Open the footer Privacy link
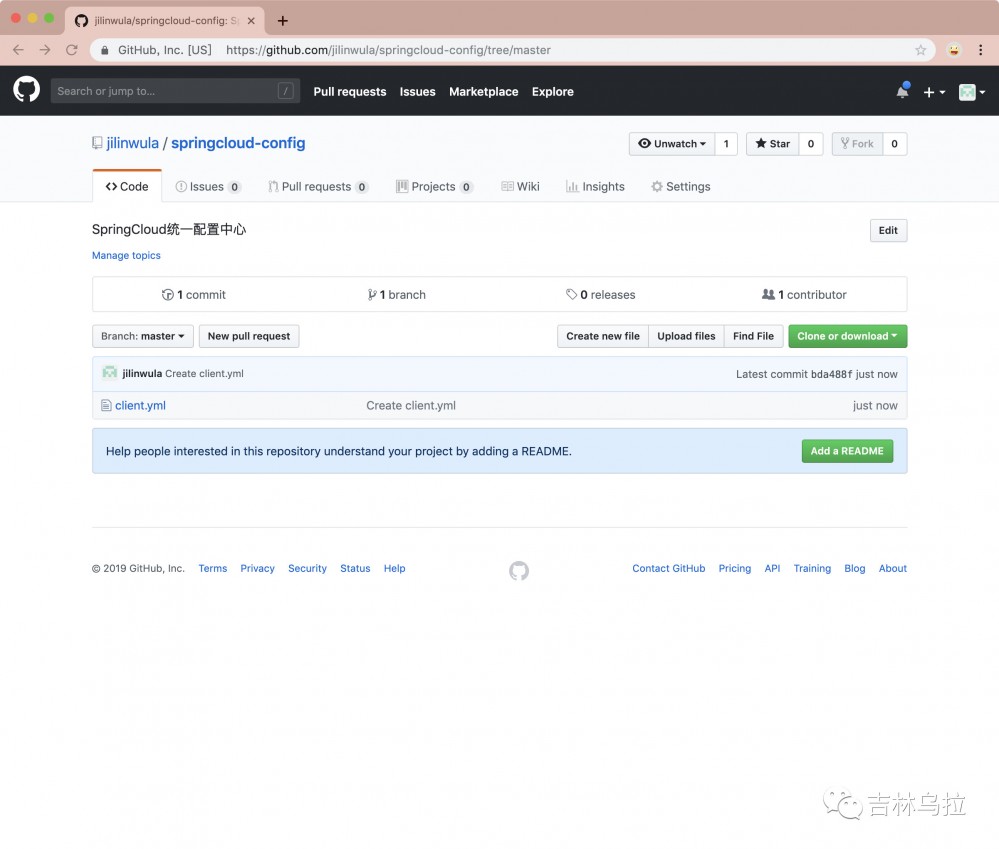 pos(257,568)
